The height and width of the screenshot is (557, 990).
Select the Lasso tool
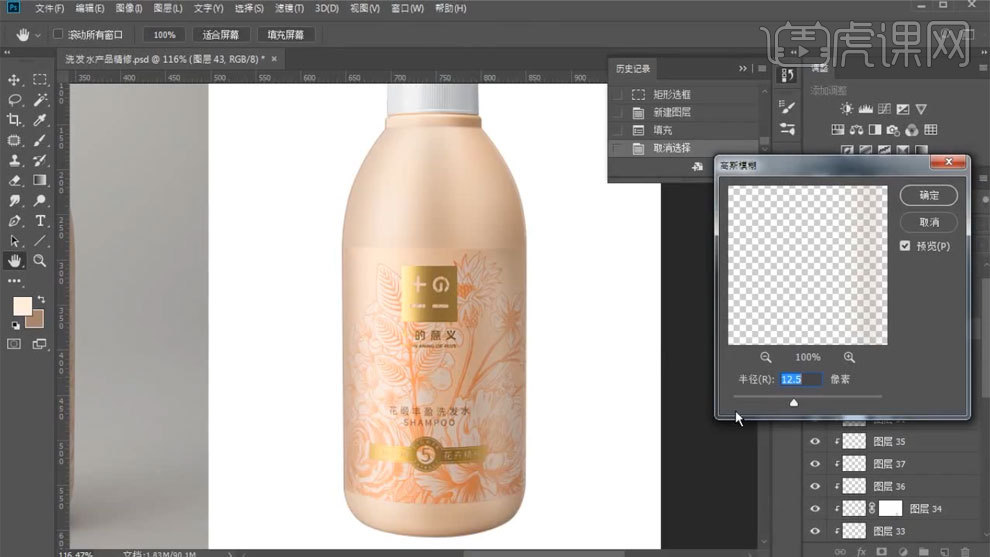pyautogui.click(x=14, y=100)
